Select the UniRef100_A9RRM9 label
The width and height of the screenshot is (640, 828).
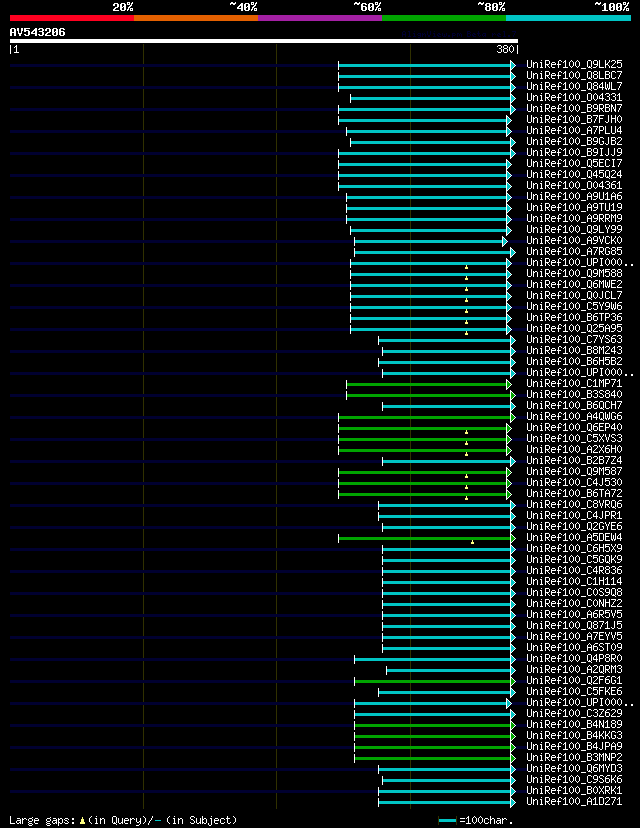click(x=574, y=218)
